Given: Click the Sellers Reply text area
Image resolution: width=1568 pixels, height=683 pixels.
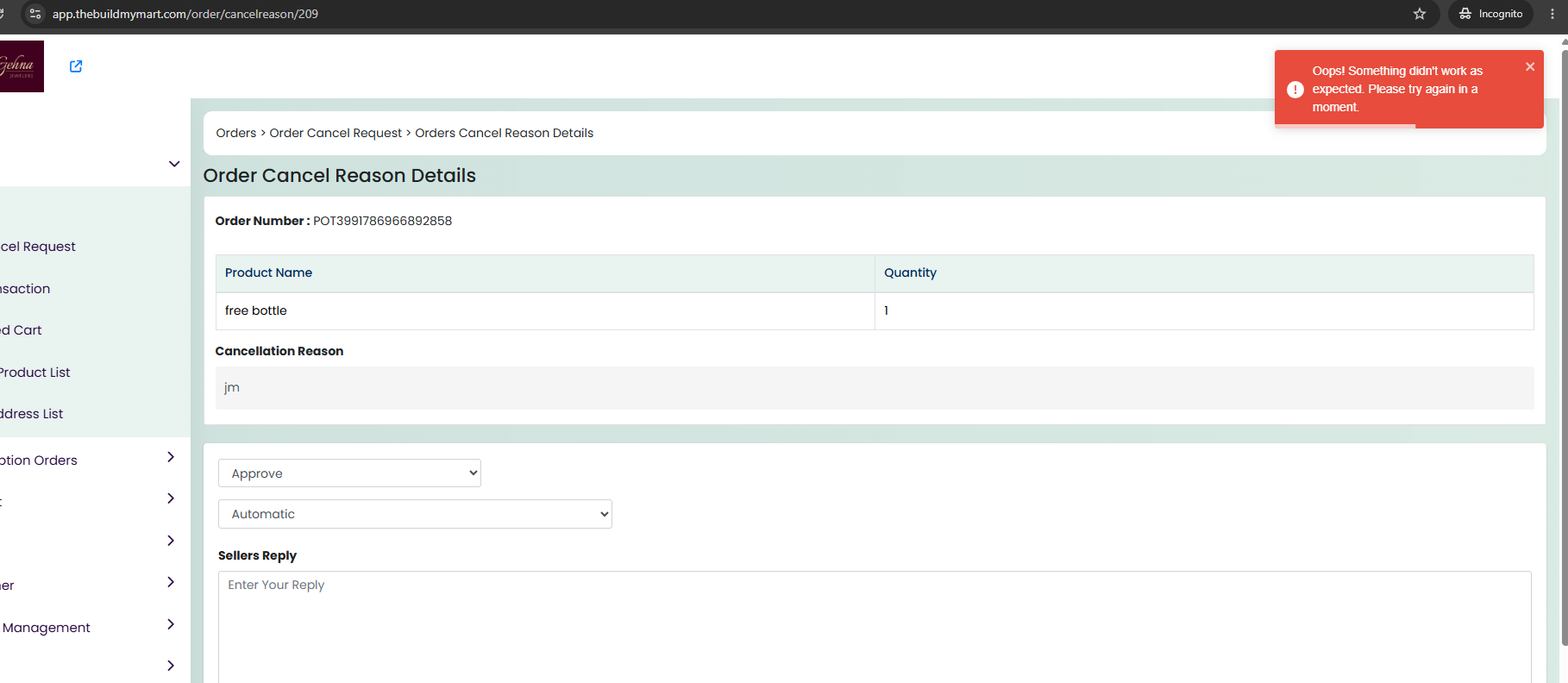Looking at the screenshot, I should [x=875, y=627].
